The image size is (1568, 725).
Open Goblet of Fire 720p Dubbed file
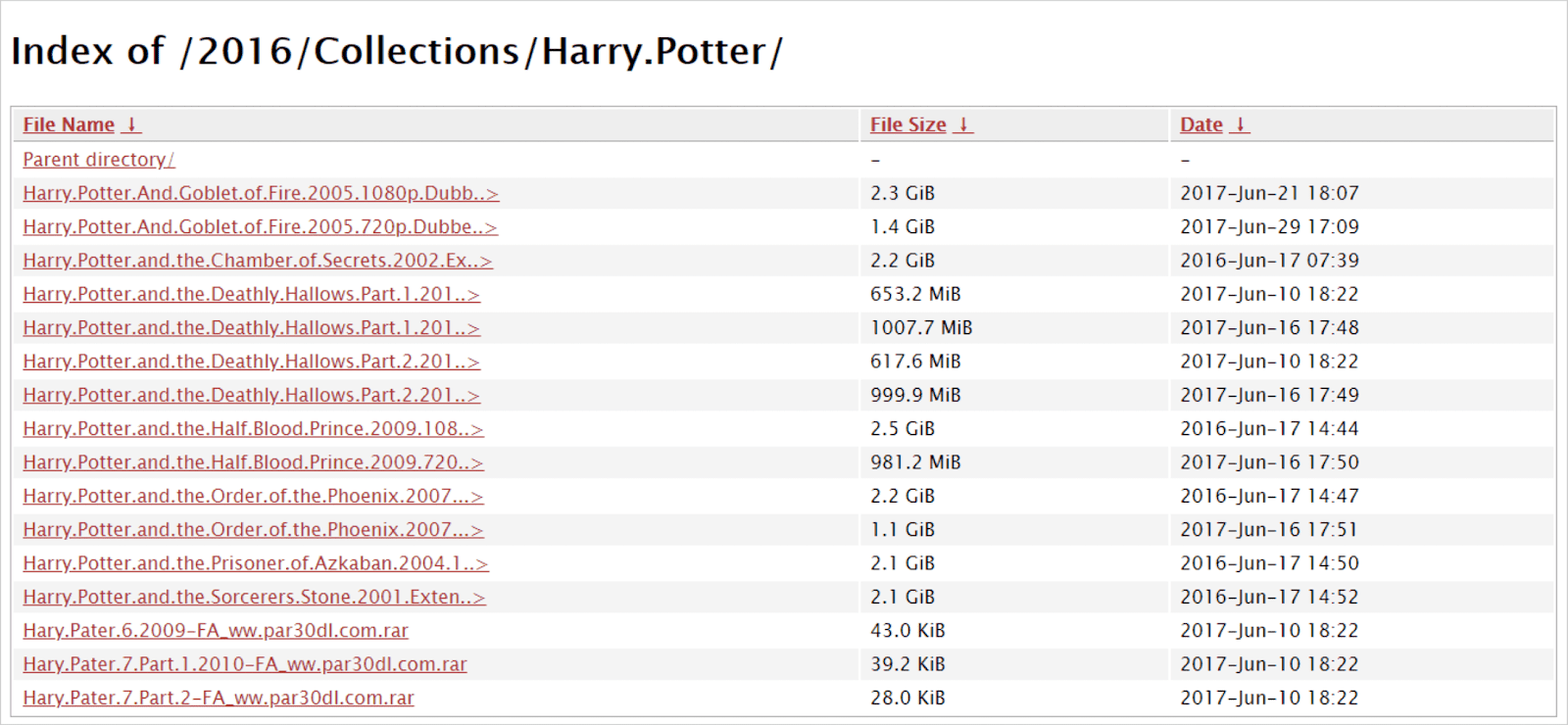pos(260,227)
